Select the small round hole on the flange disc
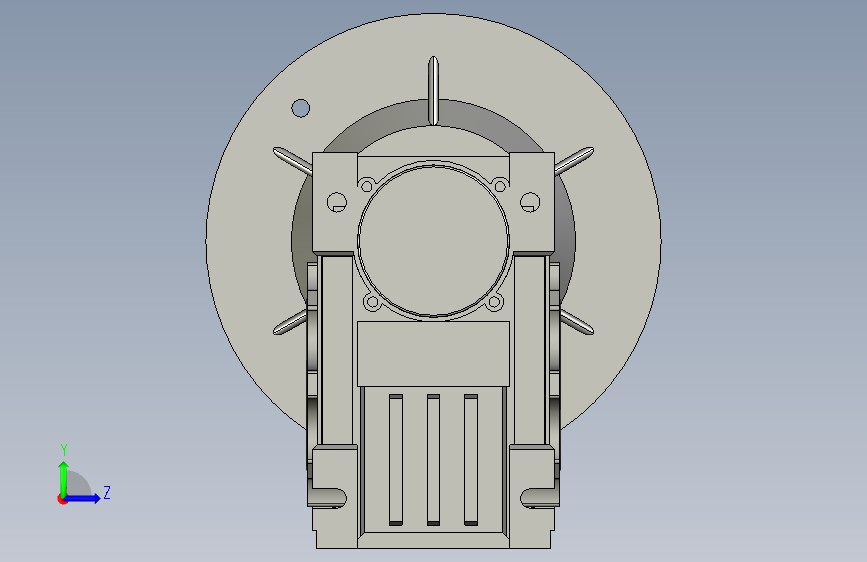 (301, 108)
